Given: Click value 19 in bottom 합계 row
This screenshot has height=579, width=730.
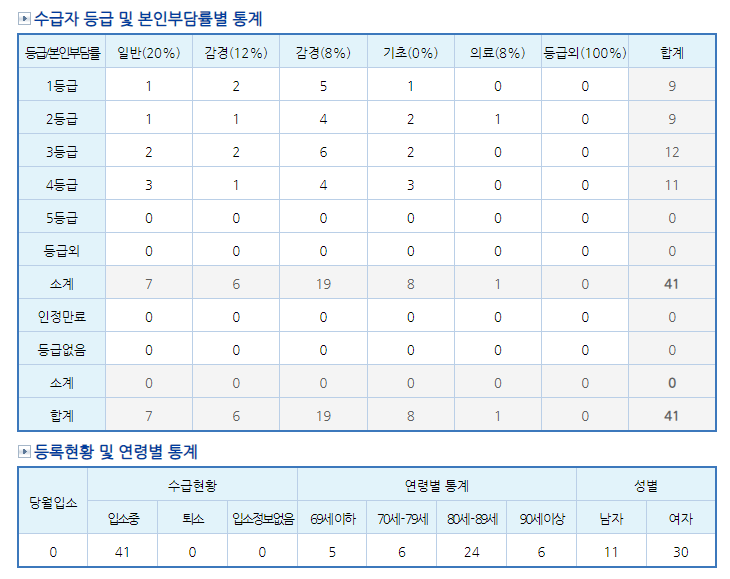Looking at the screenshot, I should (324, 417).
